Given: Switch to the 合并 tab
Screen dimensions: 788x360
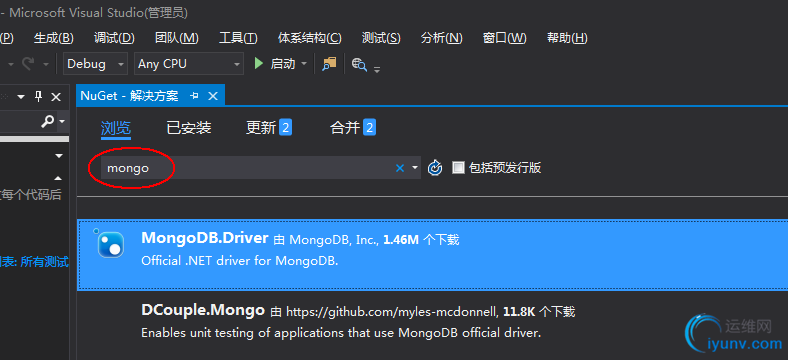Looking at the screenshot, I should click(x=353, y=128).
